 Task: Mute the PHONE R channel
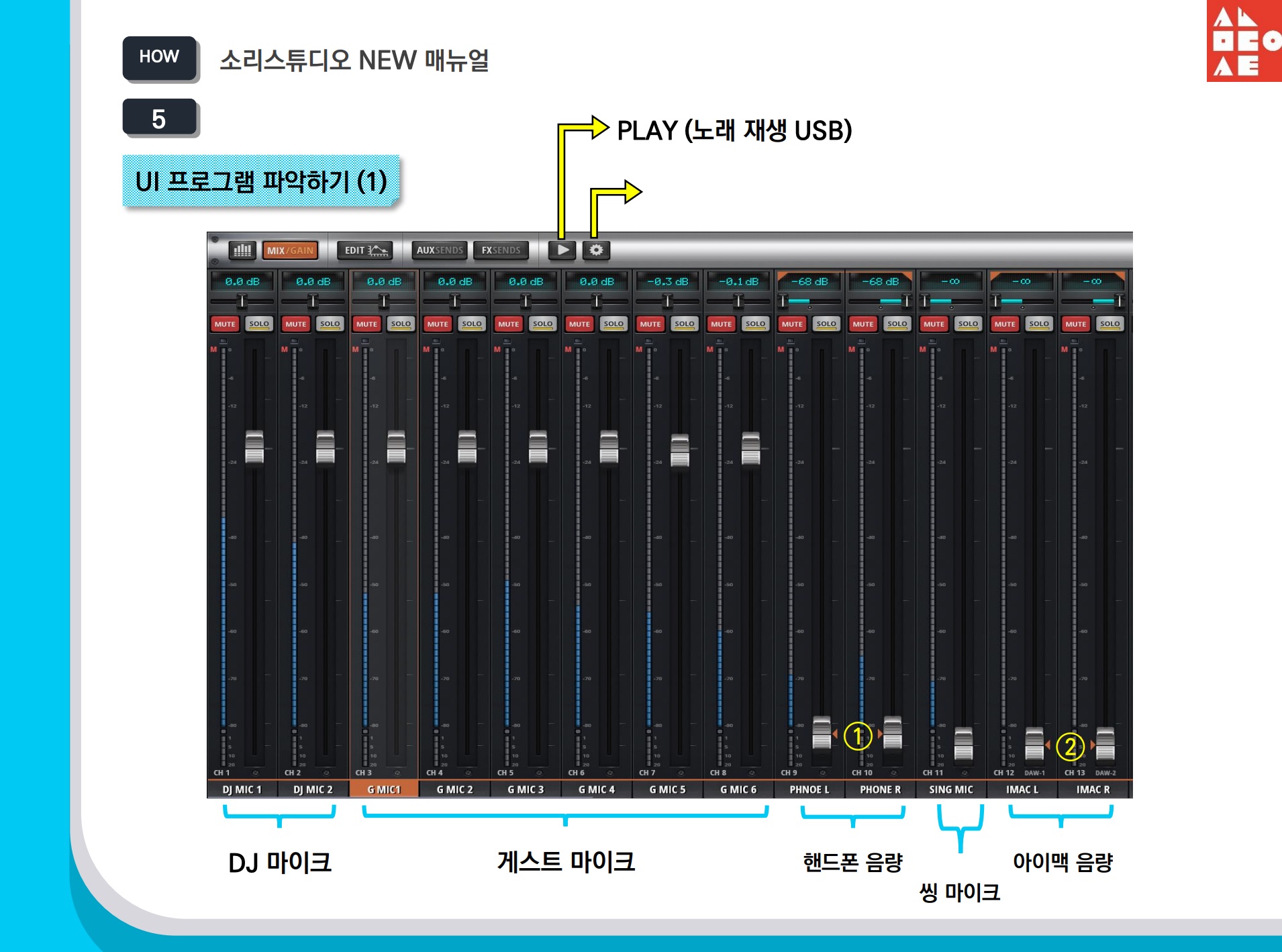(x=863, y=324)
